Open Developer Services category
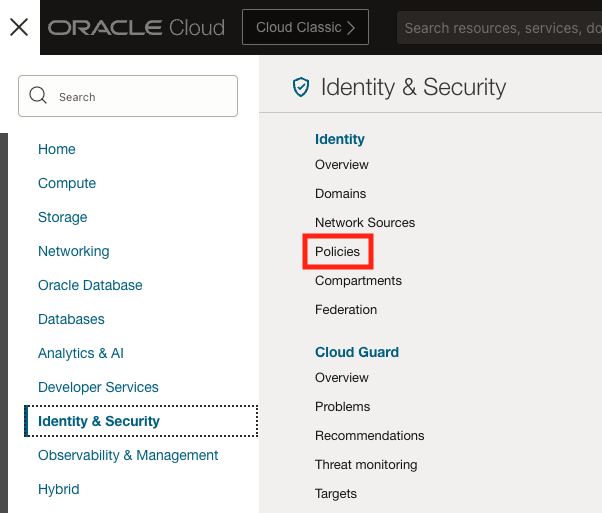Viewport: 602px width, 513px height. tap(98, 387)
